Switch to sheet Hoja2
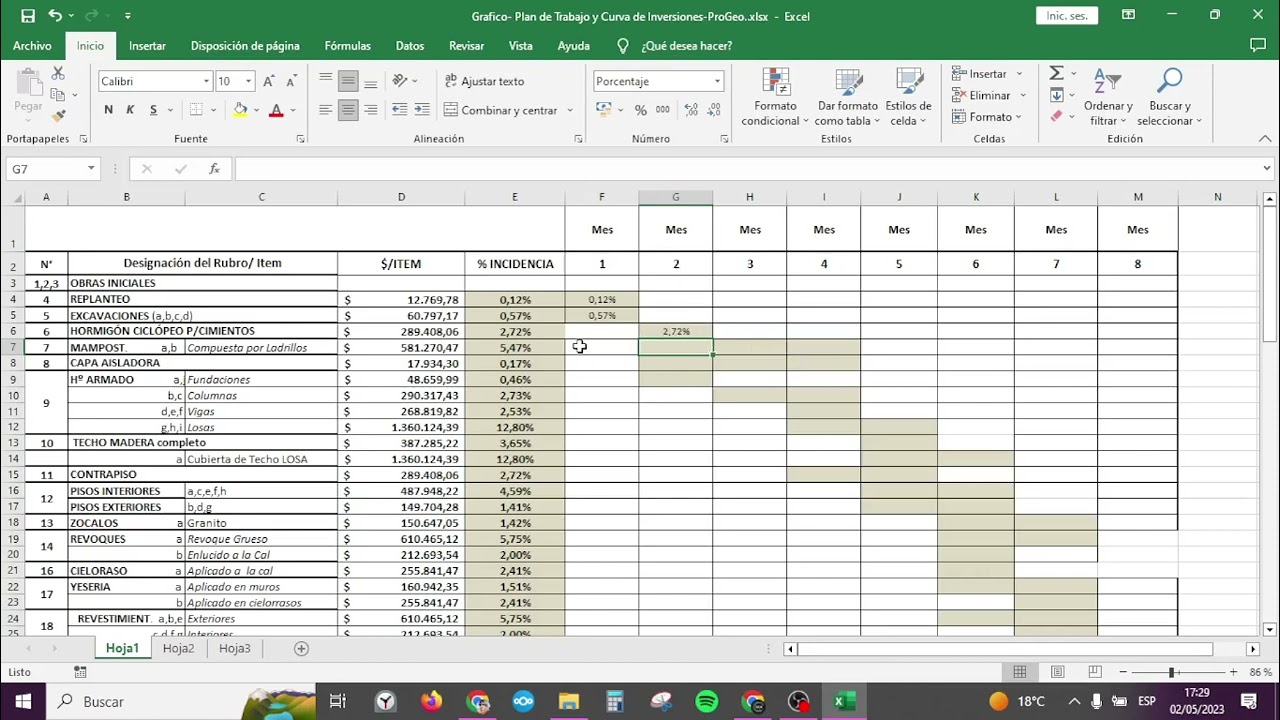 (179, 648)
